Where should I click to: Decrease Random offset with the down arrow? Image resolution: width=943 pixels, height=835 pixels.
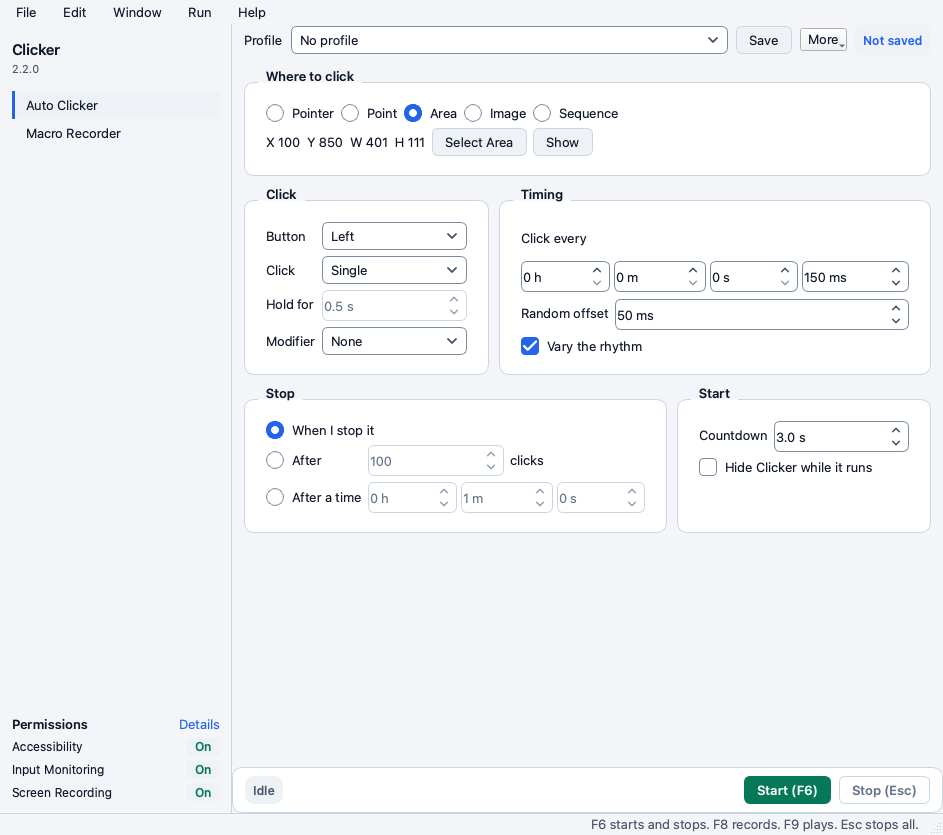896,321
